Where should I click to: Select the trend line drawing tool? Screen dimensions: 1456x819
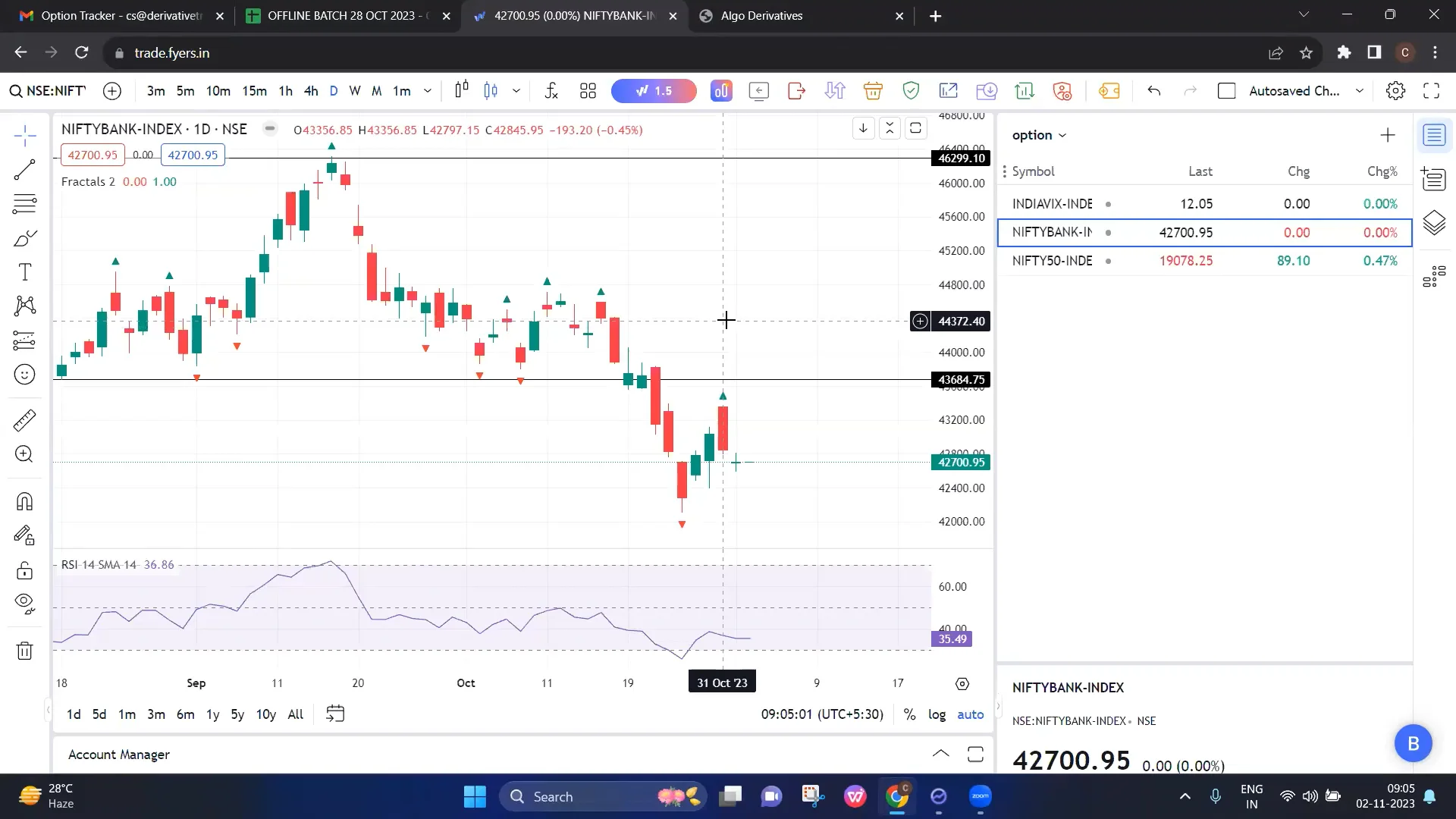24,170
